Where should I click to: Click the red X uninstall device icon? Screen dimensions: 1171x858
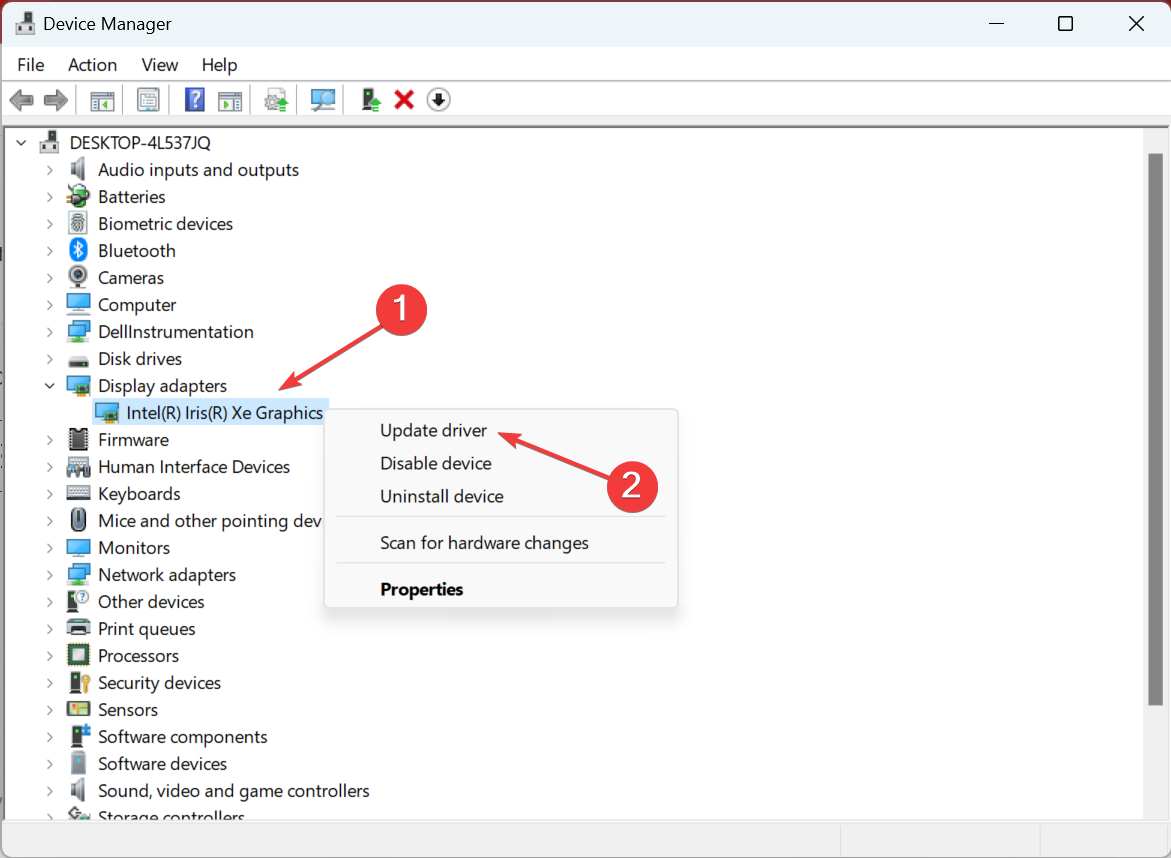404,100
